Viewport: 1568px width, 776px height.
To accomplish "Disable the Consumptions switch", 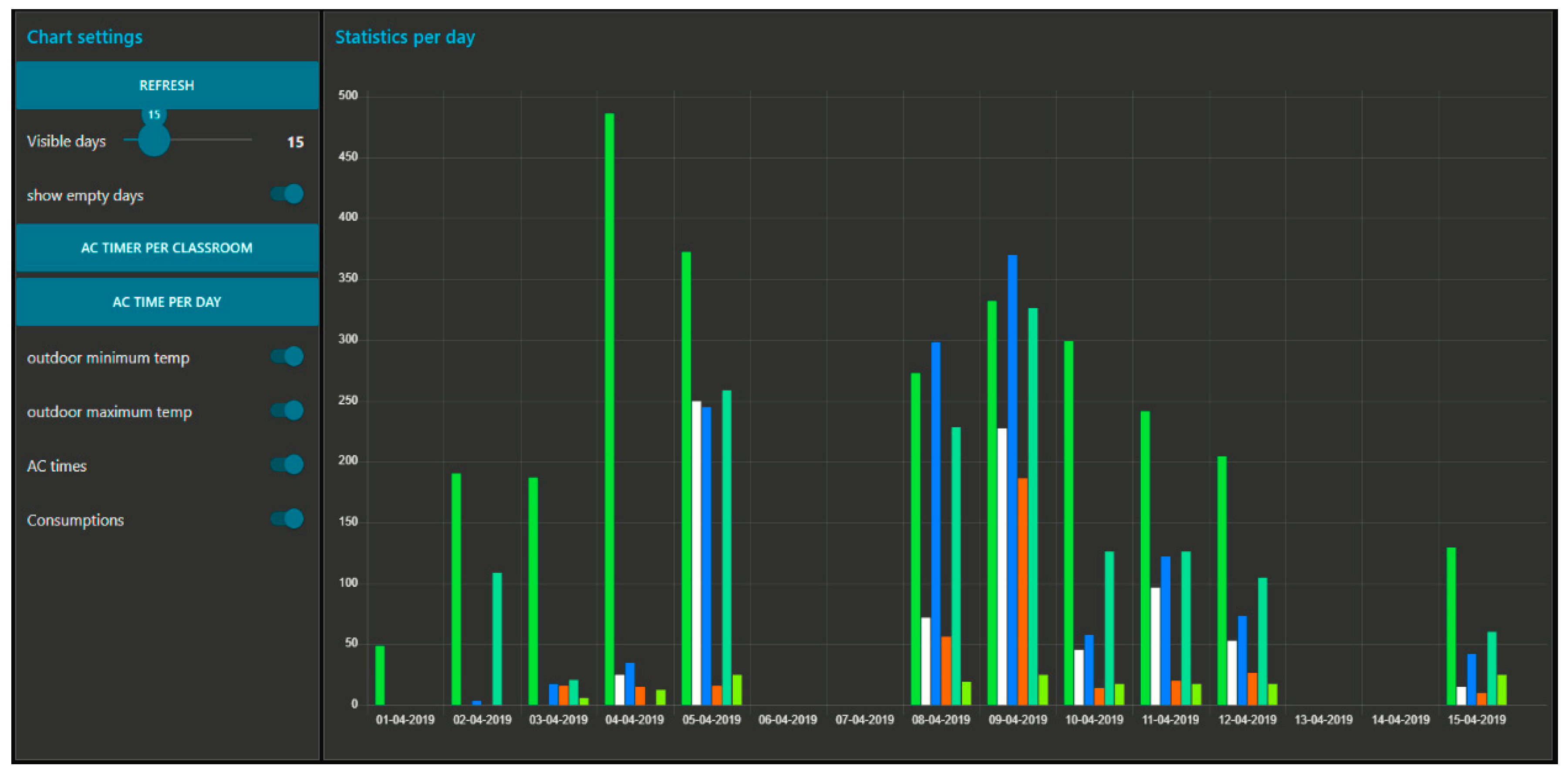I will pos(287,519).
